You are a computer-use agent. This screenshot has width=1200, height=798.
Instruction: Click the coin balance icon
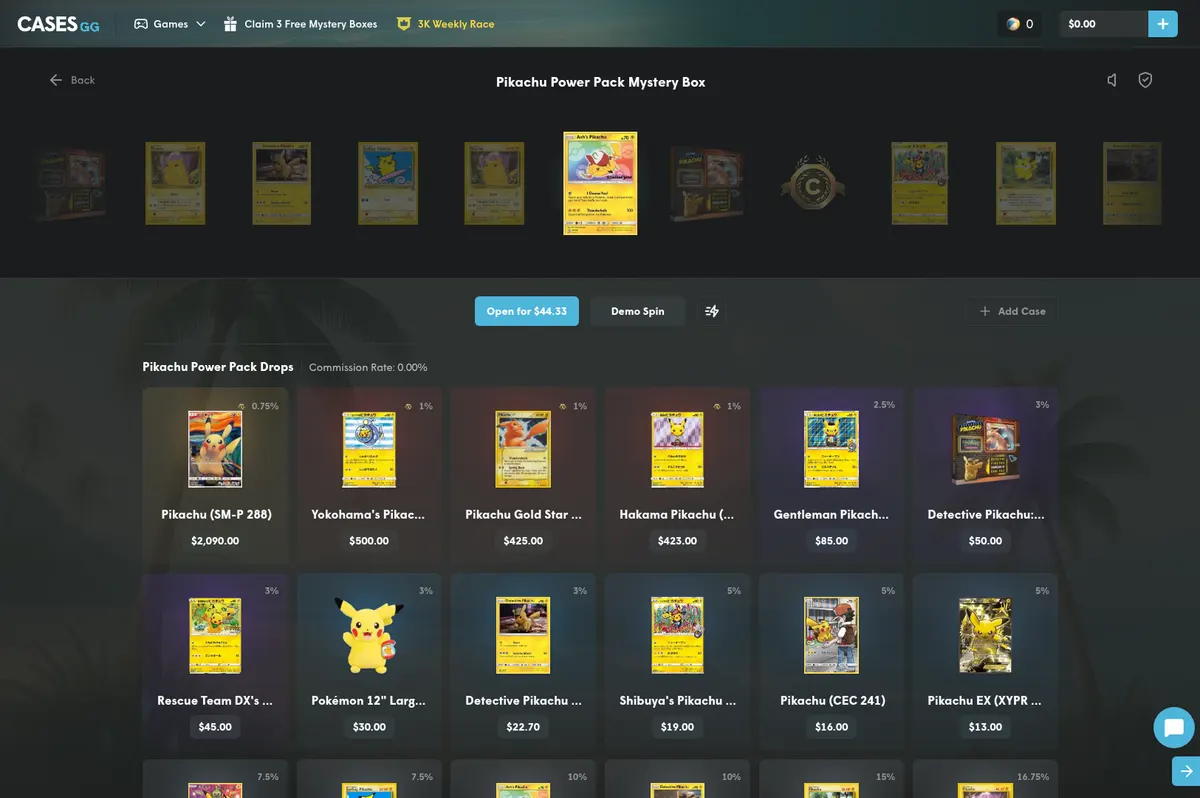[1013, 24]
